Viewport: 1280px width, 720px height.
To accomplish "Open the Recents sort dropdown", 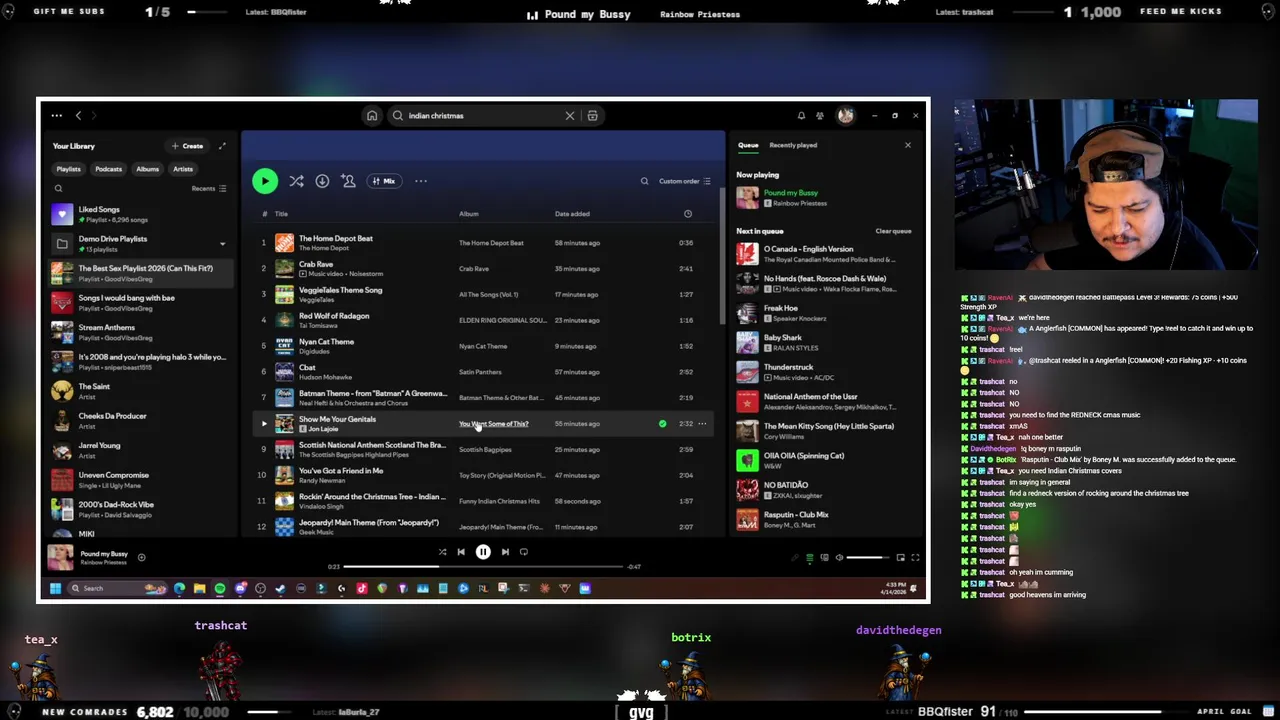I will 209,188.
